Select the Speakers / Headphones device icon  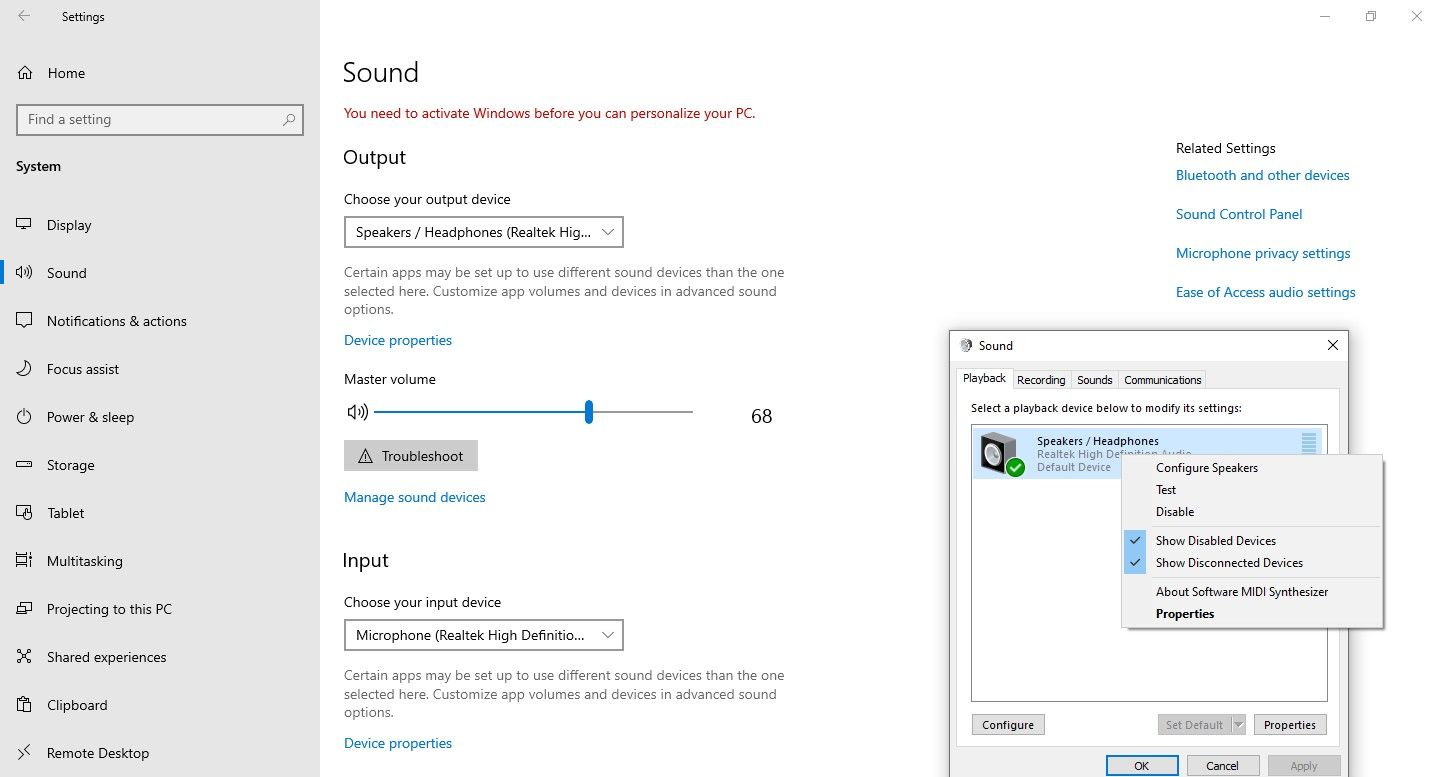[1001, 454]
